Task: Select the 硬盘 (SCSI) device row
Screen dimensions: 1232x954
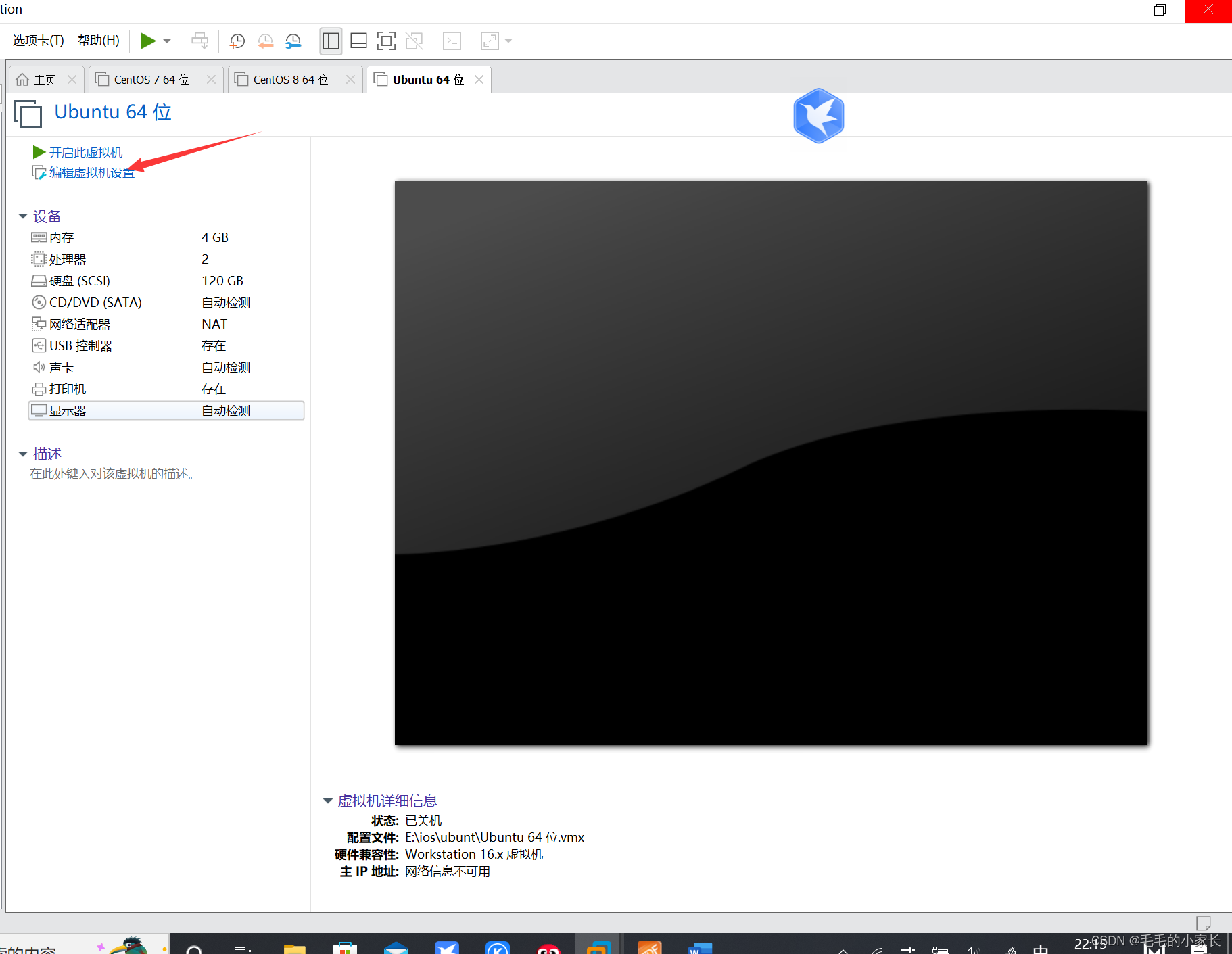Action: click(x=166, y=281)
